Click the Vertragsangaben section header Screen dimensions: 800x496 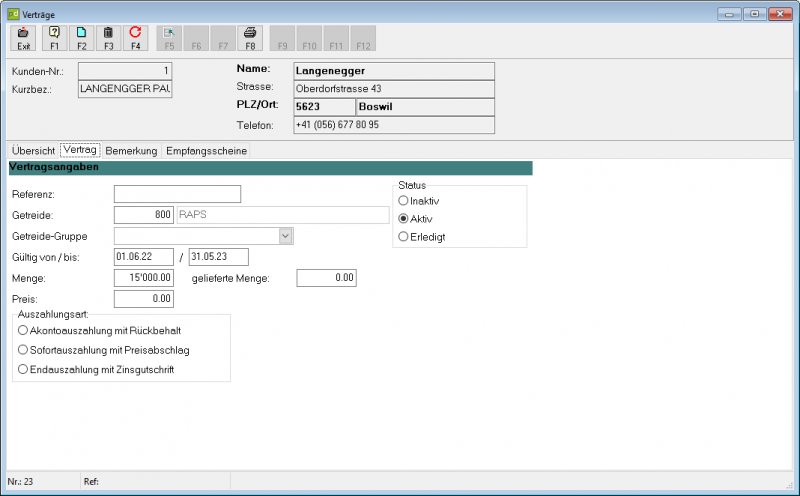pyautogui.click(x=270, y=167)
